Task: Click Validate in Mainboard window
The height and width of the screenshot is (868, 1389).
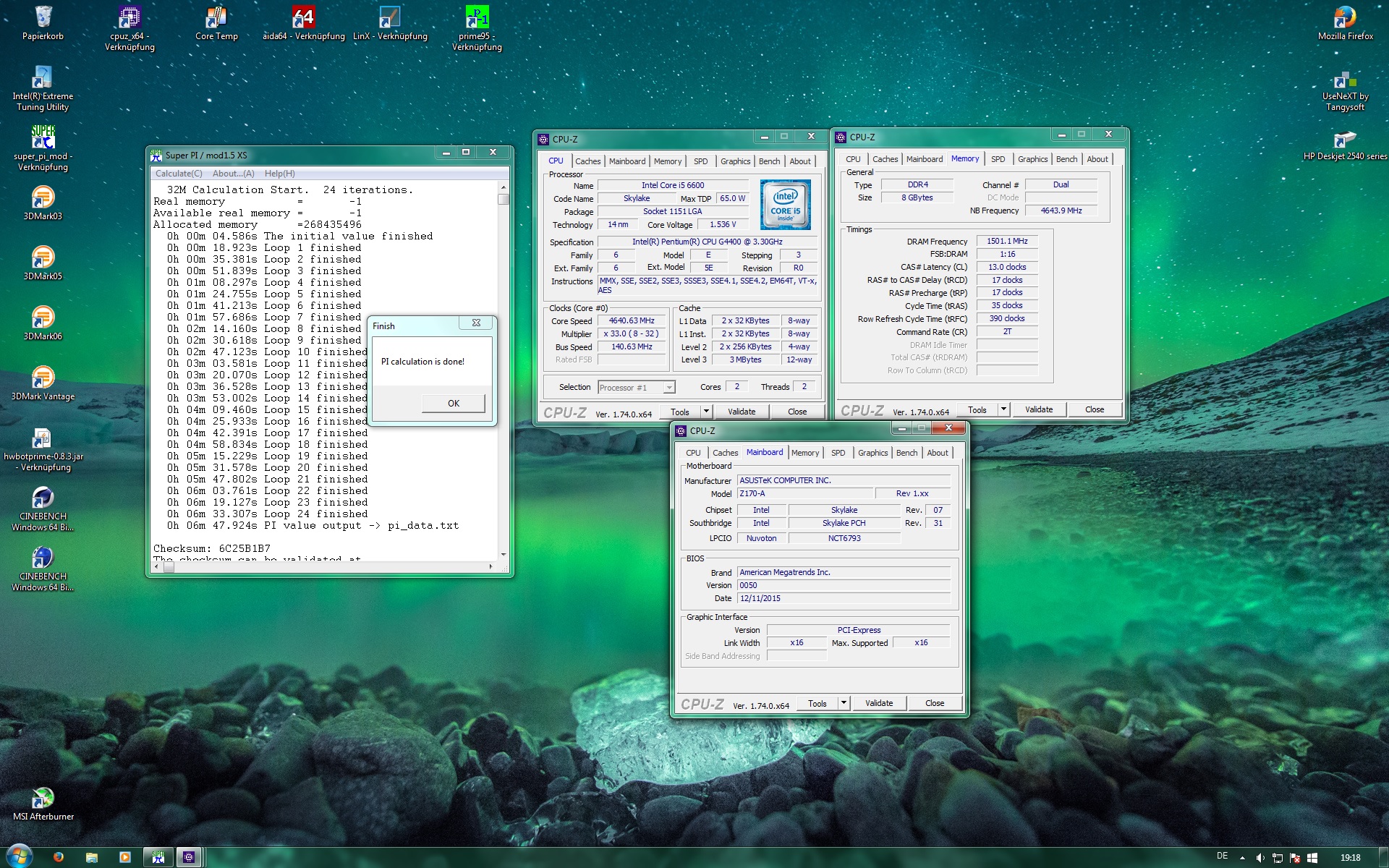Action: coord(879,703)
